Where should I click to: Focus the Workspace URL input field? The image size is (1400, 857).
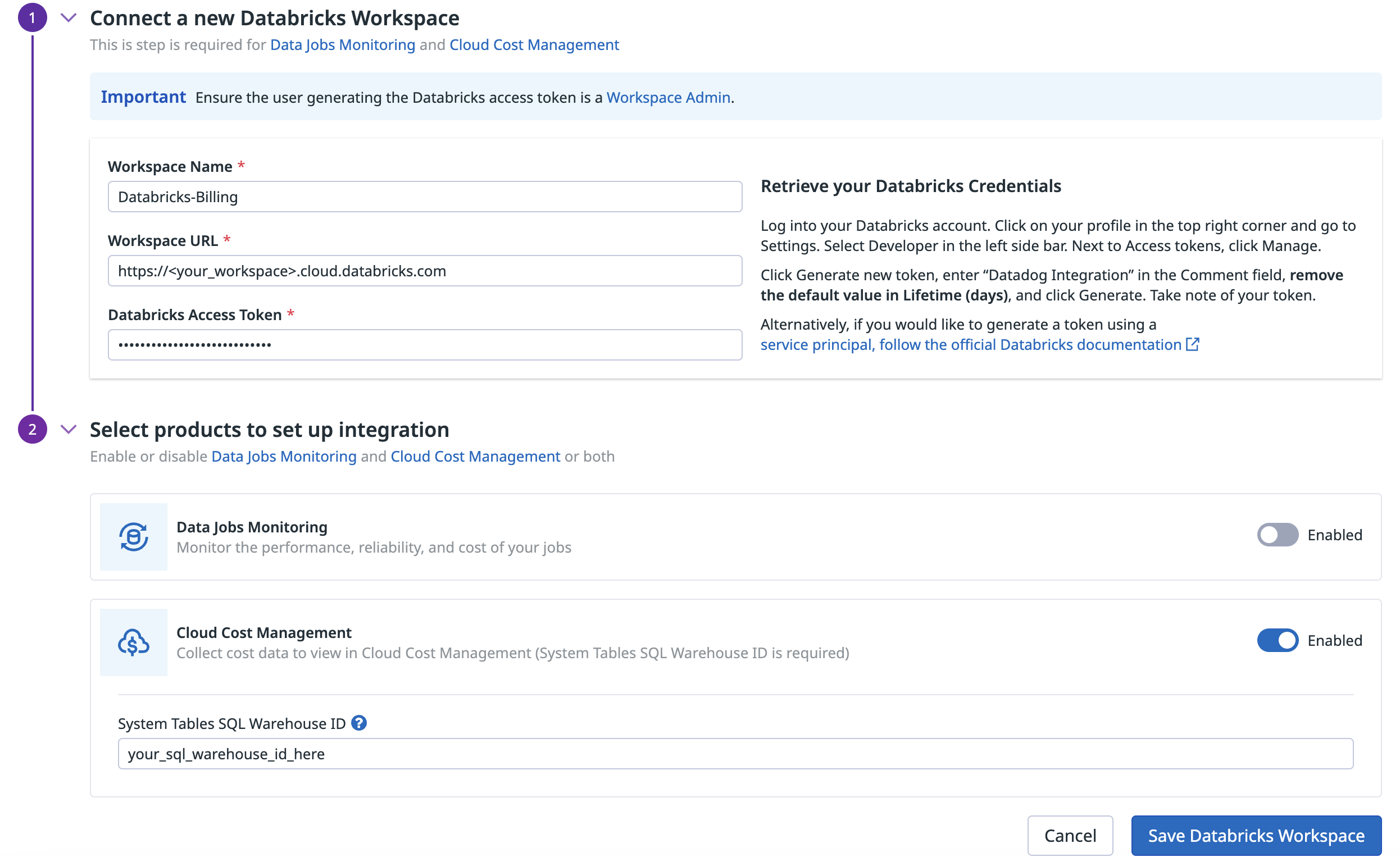[x=425, y=270]
